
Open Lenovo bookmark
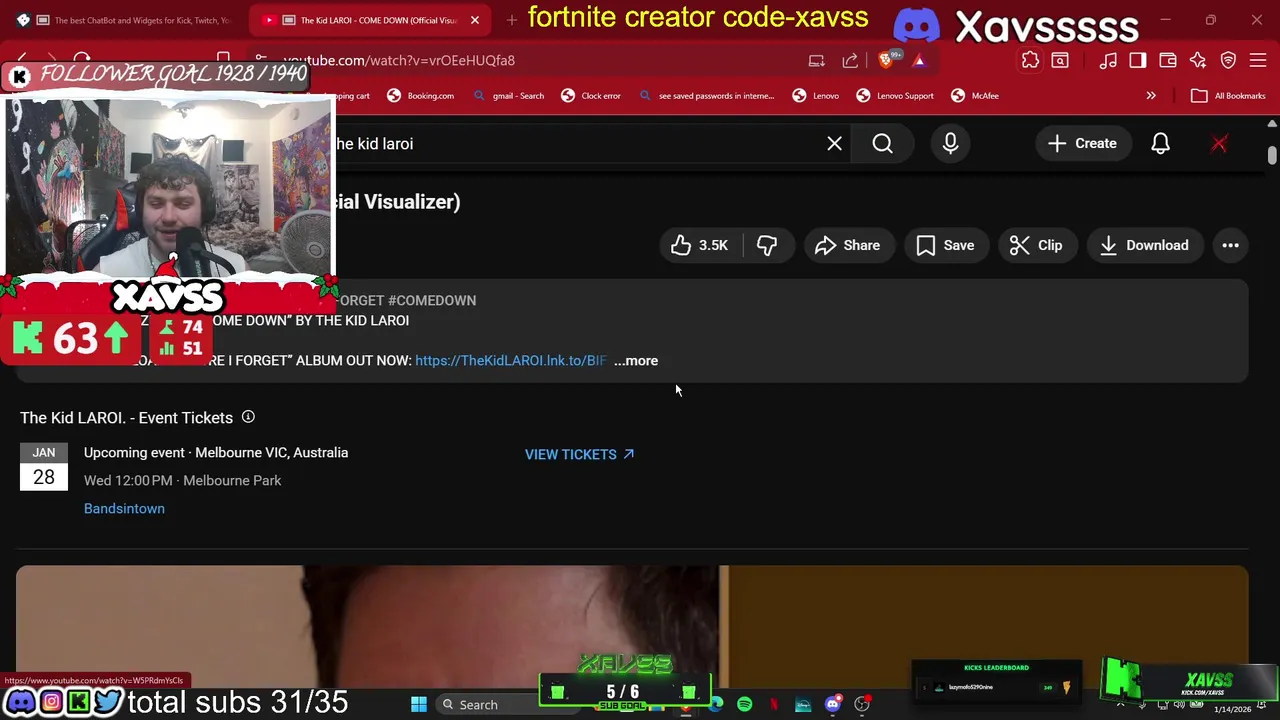(816, 96)
